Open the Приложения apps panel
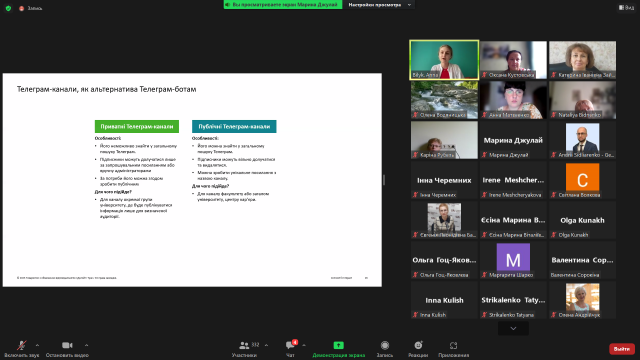Screen dimensions: 640x360 click(x=453, y=349)
